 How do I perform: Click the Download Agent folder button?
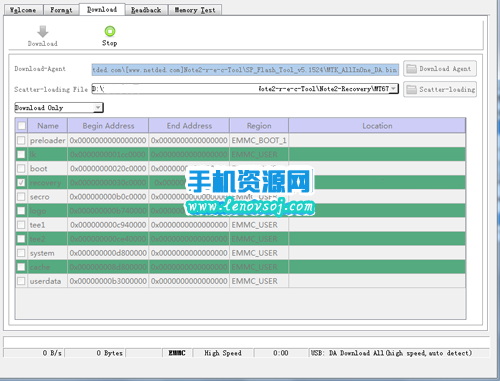coord(440,69)
